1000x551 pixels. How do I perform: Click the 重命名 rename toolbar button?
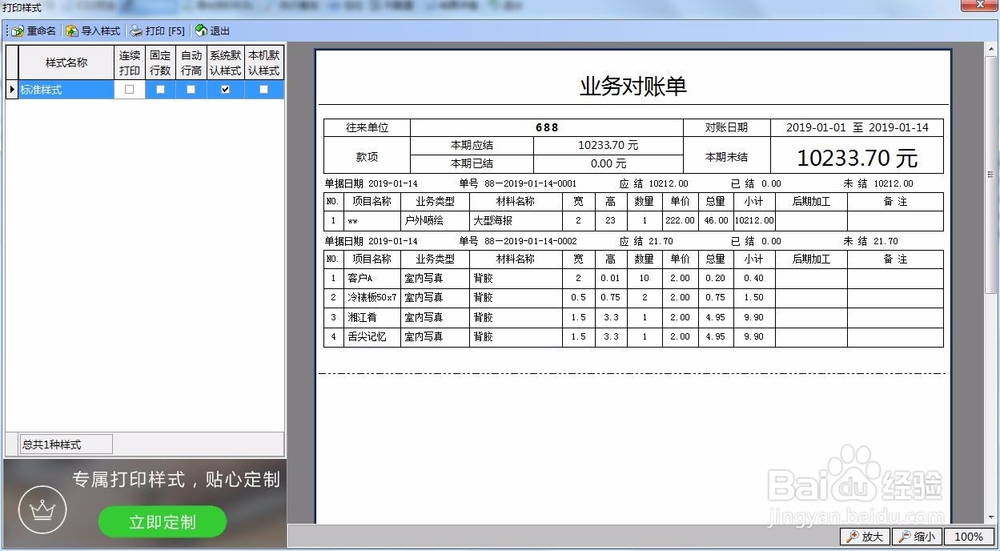coord(33,31)
